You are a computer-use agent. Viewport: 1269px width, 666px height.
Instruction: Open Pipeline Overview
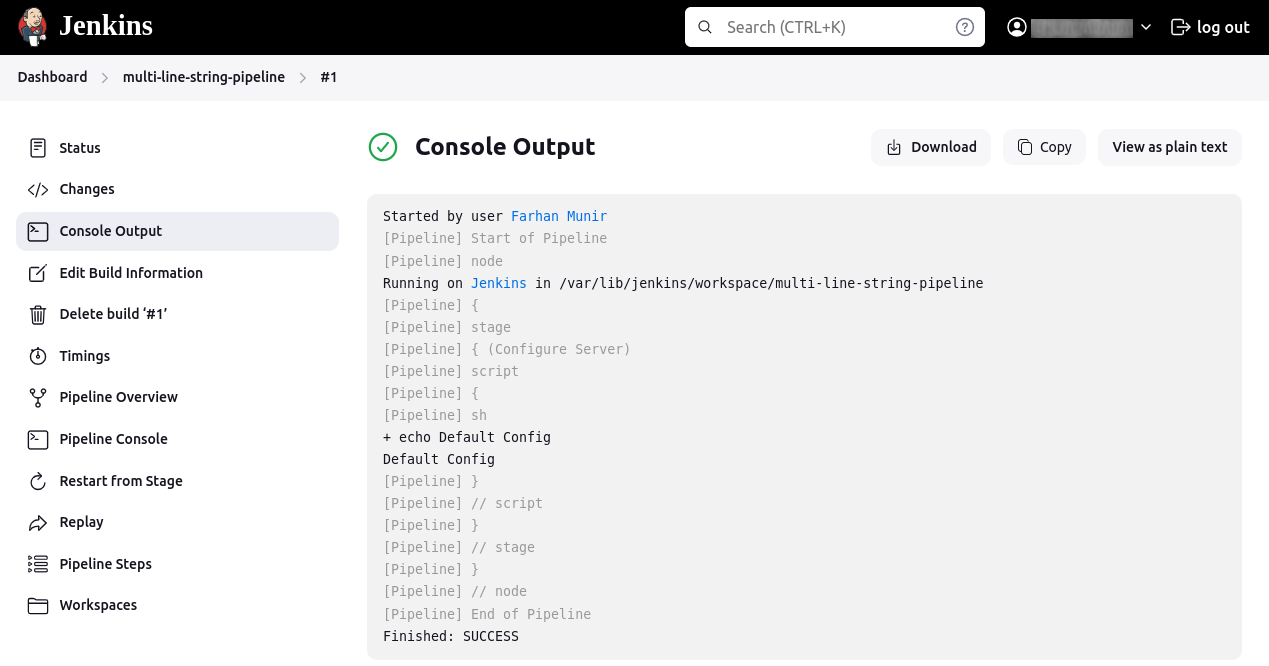point(177,397)
